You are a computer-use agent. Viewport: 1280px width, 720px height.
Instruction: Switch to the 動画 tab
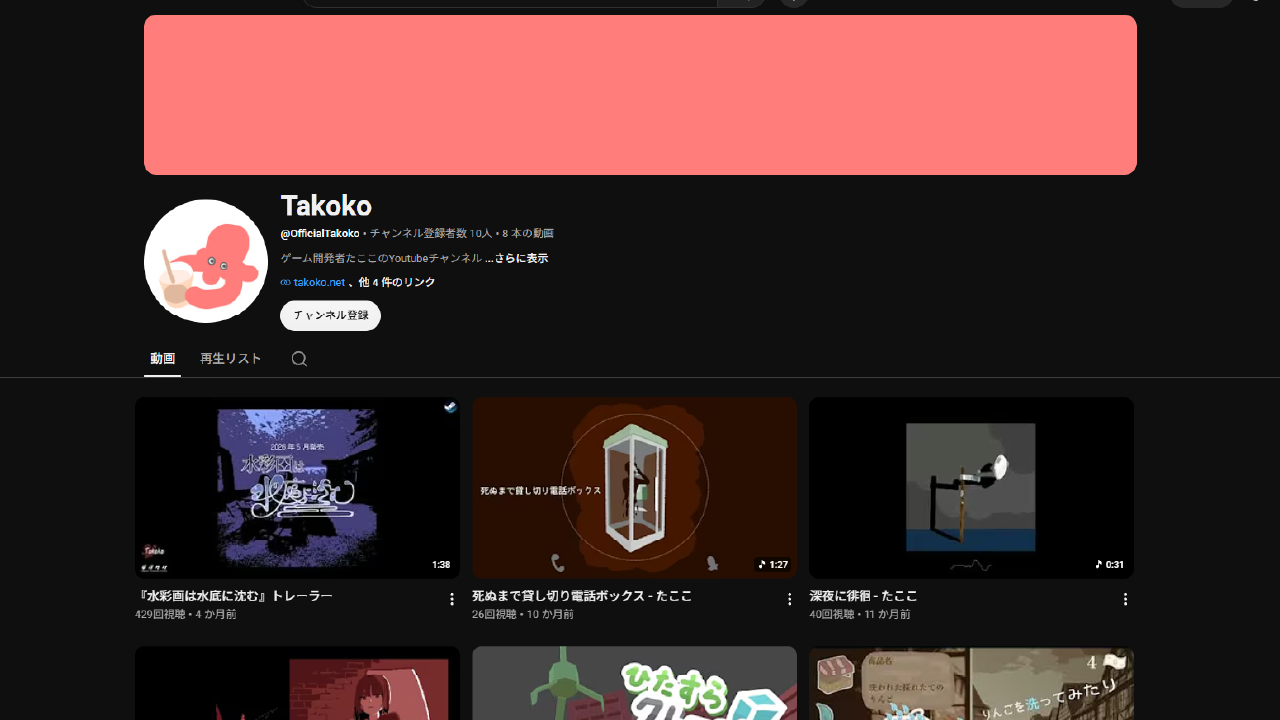162,359
